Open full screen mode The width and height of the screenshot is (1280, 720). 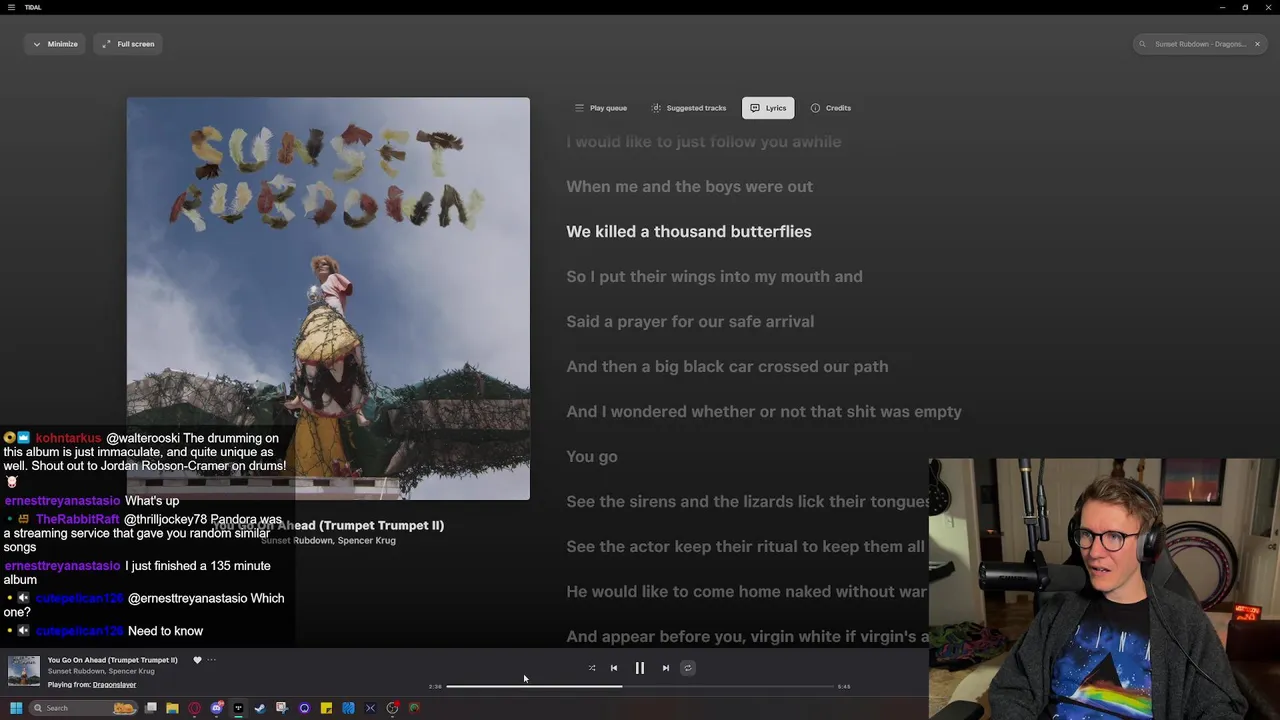coord(128,44)
